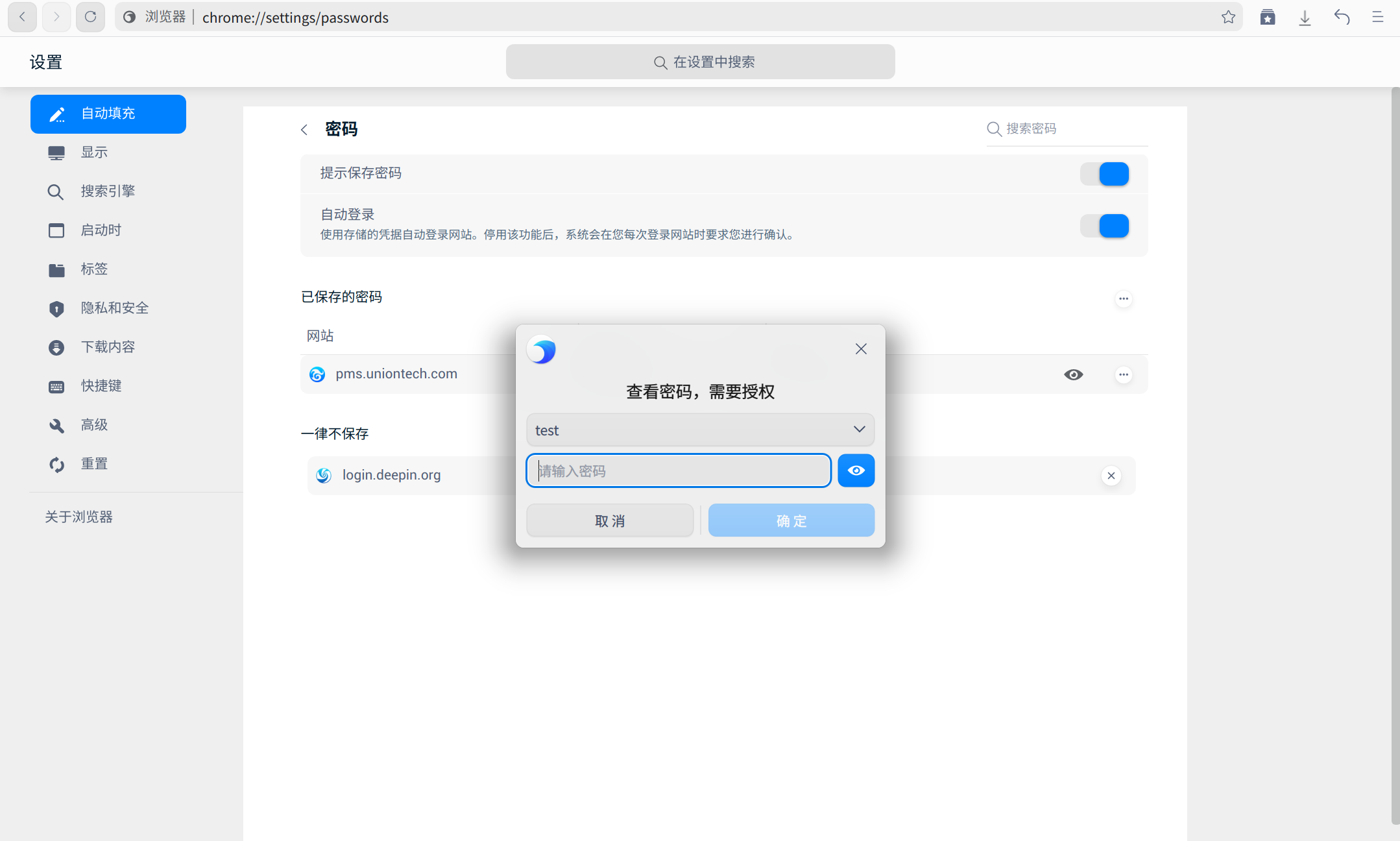The image size is (1400, 841).
Task: Select 搜索引擎 in the sidebar
Action: [x=108, y=191]
